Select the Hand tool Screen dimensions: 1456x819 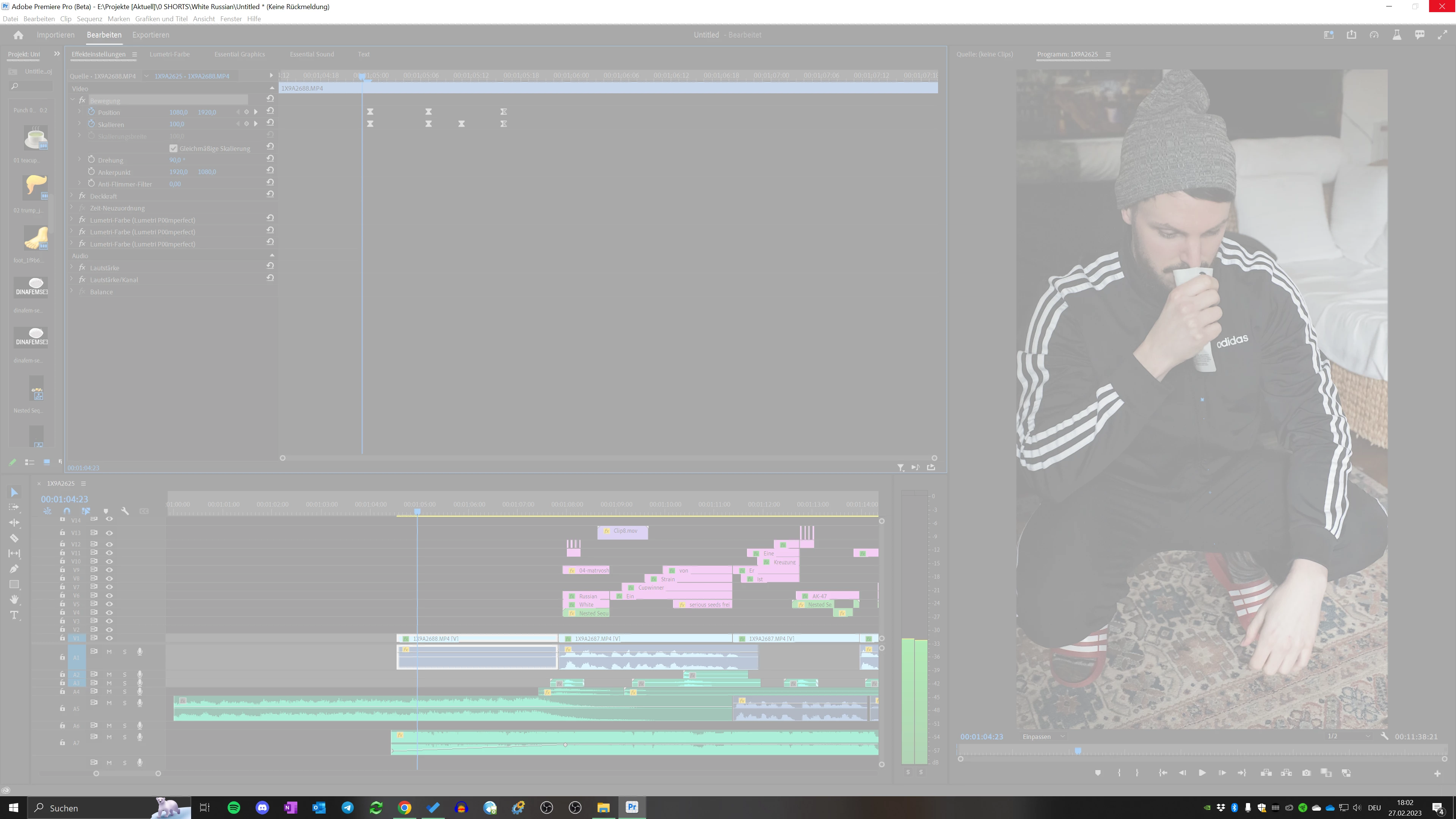tap(14, 599)
